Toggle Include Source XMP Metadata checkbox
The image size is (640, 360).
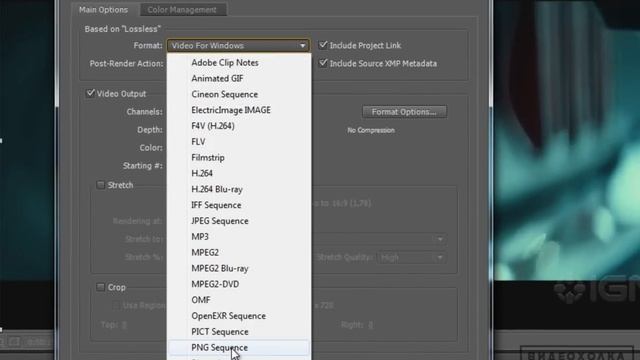tap(323, 63)
